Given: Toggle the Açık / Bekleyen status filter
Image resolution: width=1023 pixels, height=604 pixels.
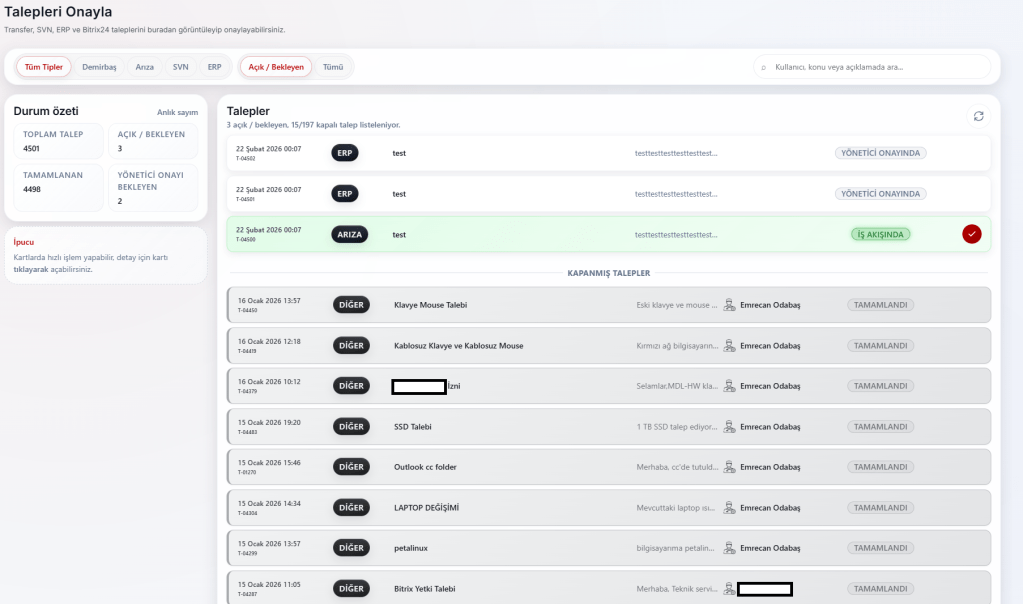Looking at the screenshot, I should tap(275, 67).
